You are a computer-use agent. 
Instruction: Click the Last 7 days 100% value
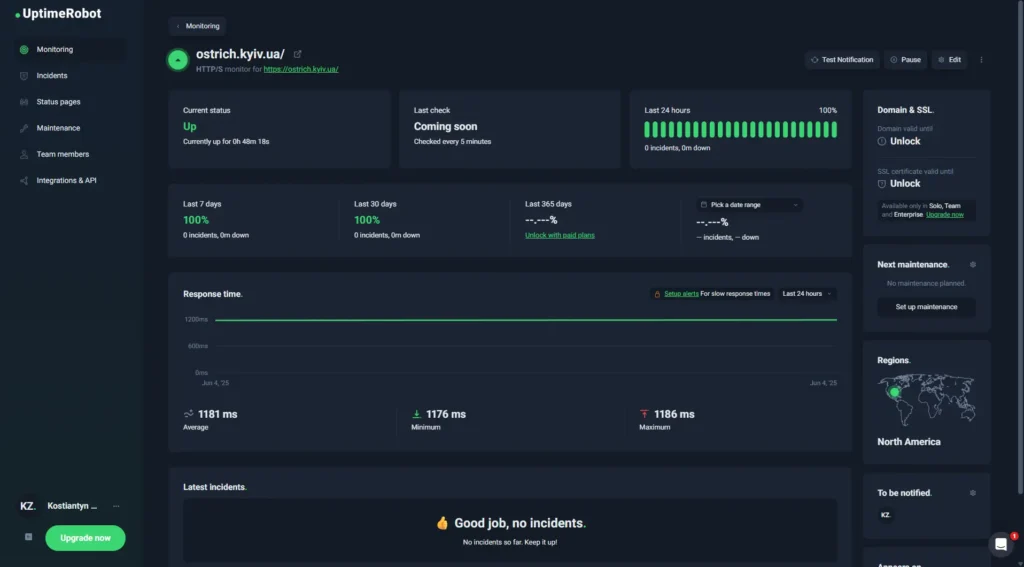point(196,220)
